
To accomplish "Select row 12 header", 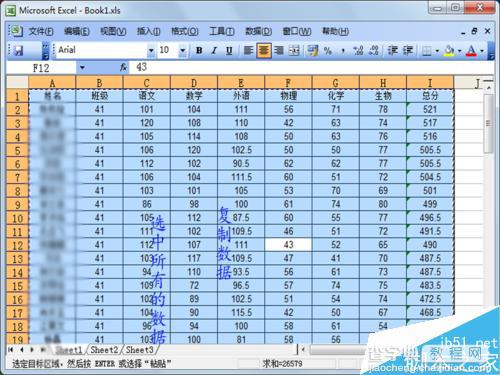I will pyautogui.click(x=17, y=245).
